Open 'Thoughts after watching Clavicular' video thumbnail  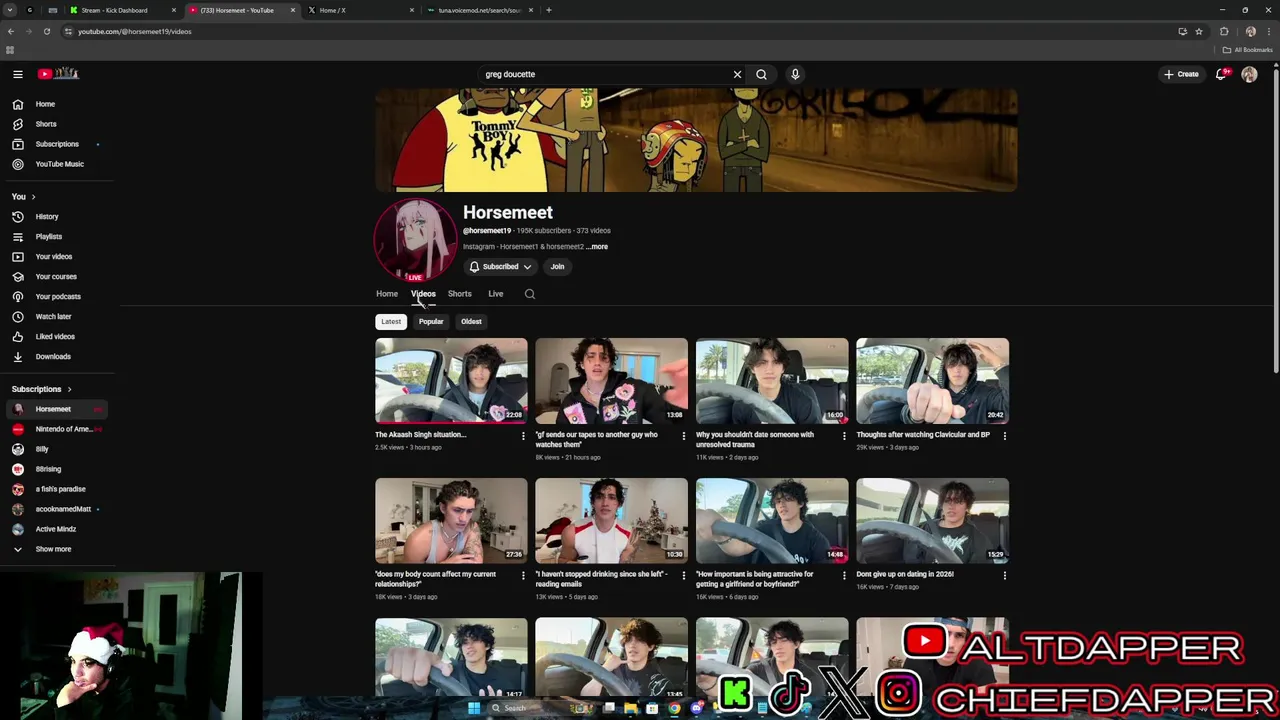932,381
